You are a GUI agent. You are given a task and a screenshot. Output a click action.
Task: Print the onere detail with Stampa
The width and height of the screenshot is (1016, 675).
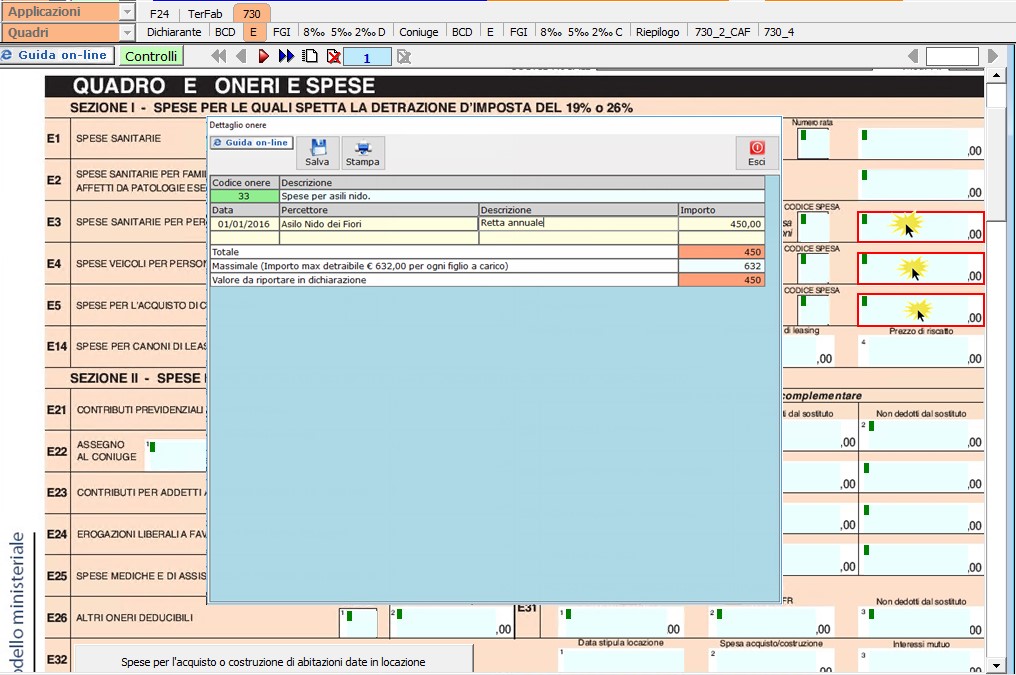(x=363, y=153)
